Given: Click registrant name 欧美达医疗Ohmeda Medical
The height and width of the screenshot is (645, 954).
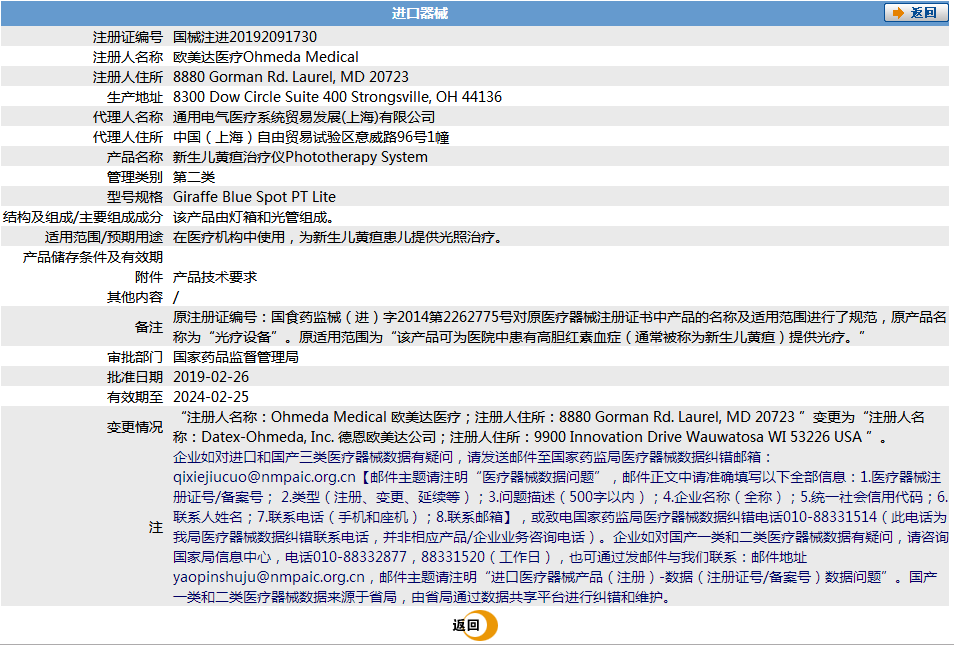Looking at the screenshot, I should pos(266,57).
